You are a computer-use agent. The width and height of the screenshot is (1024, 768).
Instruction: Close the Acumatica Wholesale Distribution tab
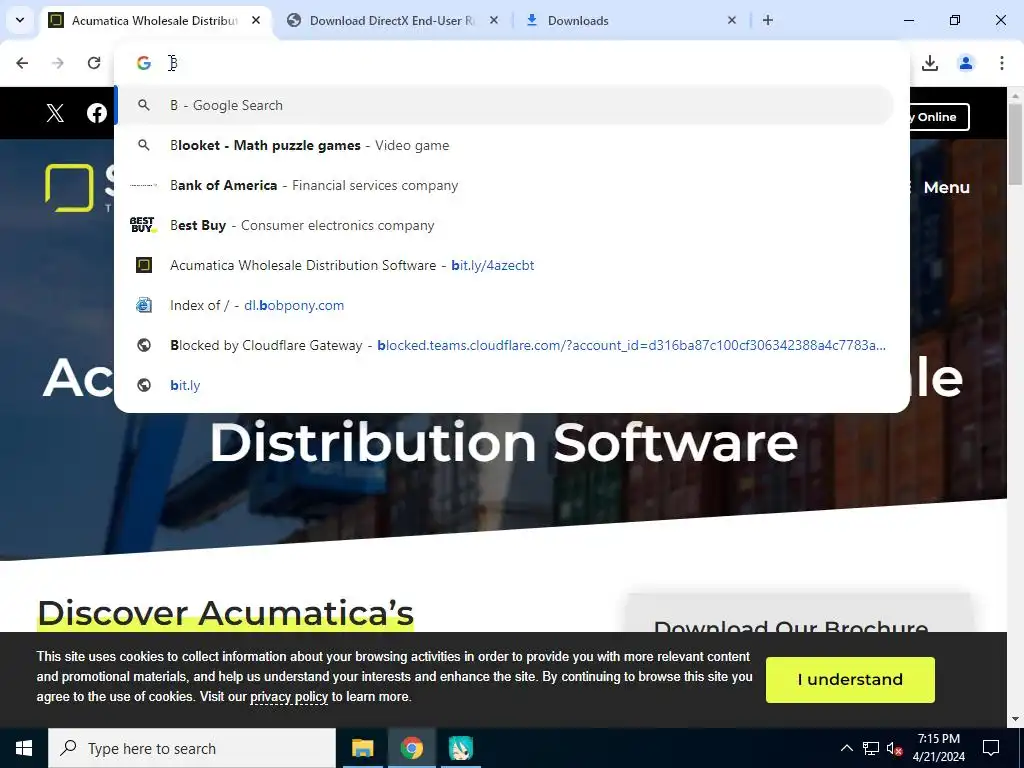coord(256,20)
